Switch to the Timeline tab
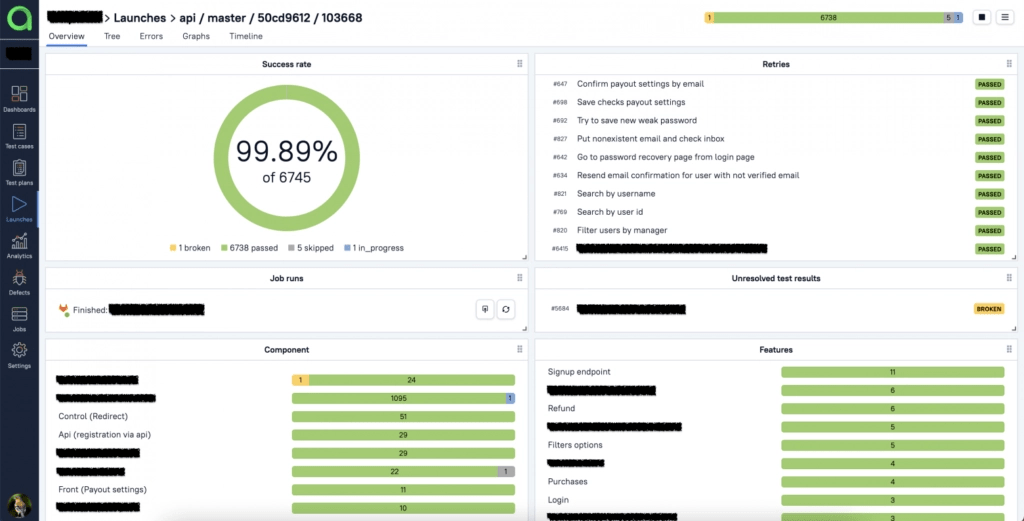The height and width of the screenshot is (521, 1024). (246, 36)
